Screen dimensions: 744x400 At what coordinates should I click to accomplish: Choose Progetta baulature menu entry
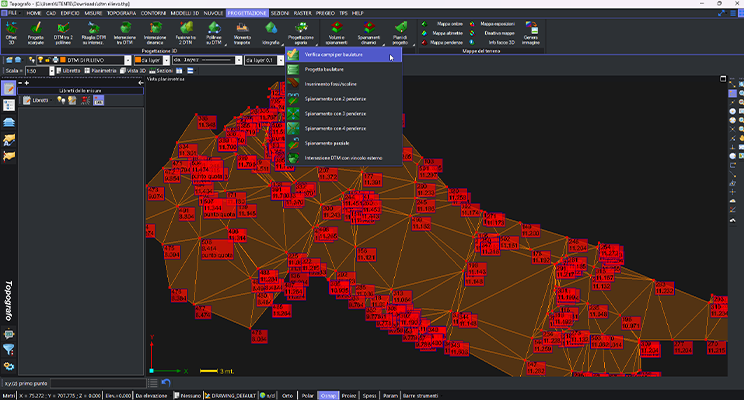[344, 69]
